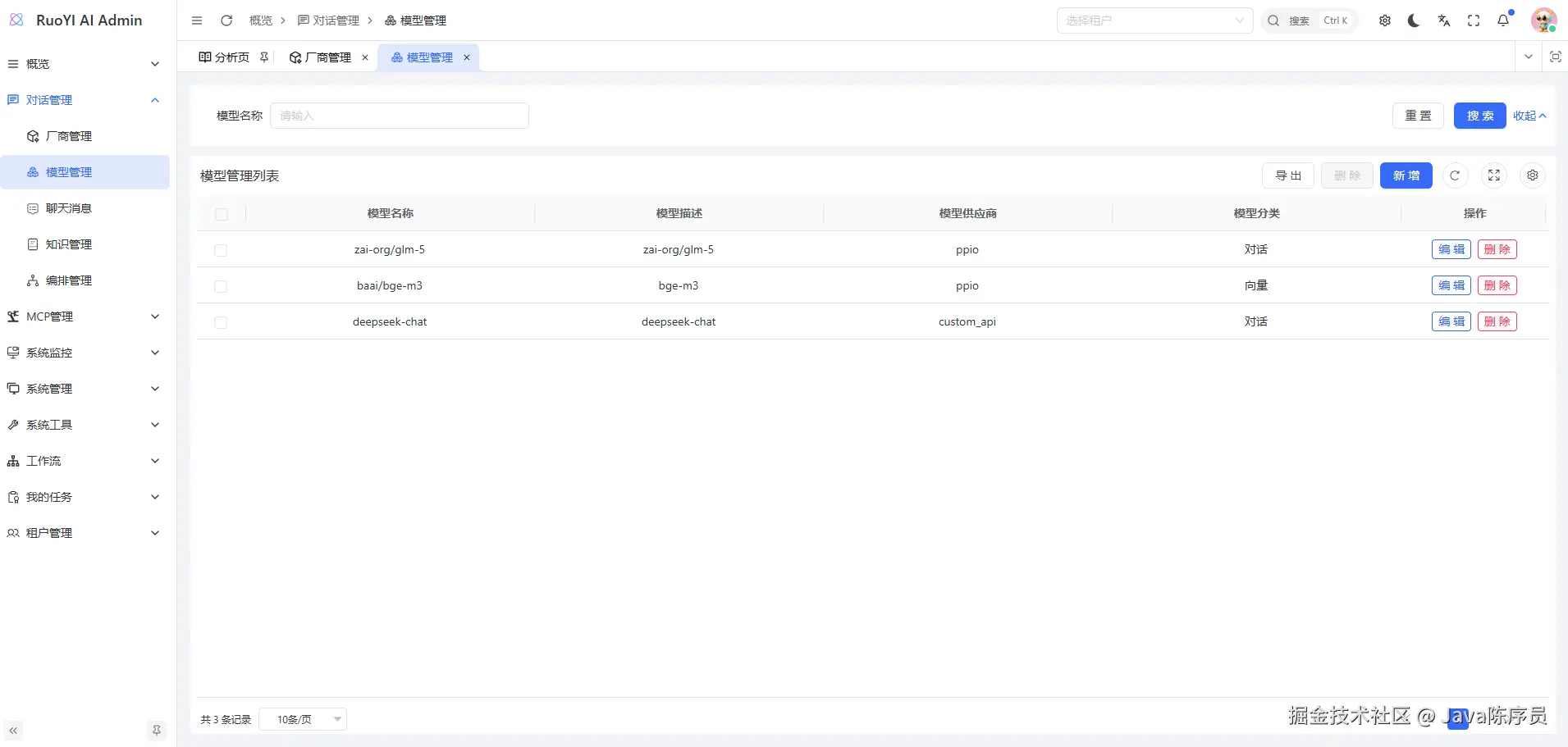Click the 概览 breadcrumb
Viewport: 1568px width, 747px height.
[261, 20]
